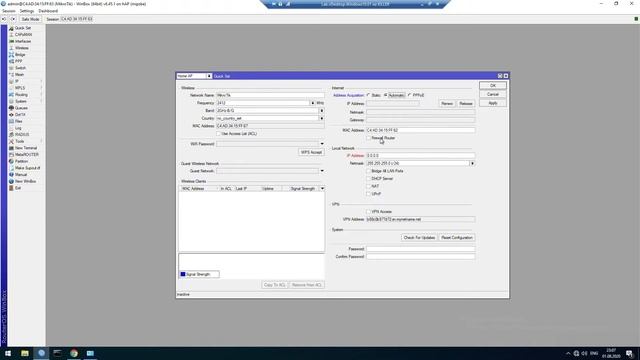Enable the DHCP Server checkbox
The width and height of the screenshot is (640, 360).
click(369, 179)
